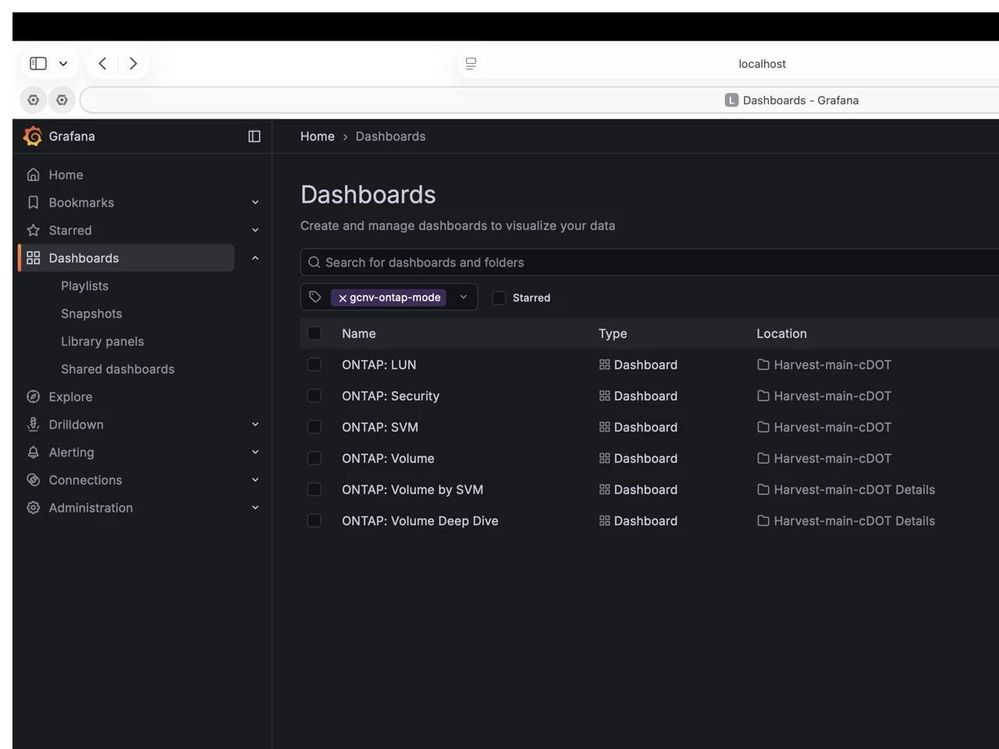Expand the Bookmarks section chevron

pos(255,203)
